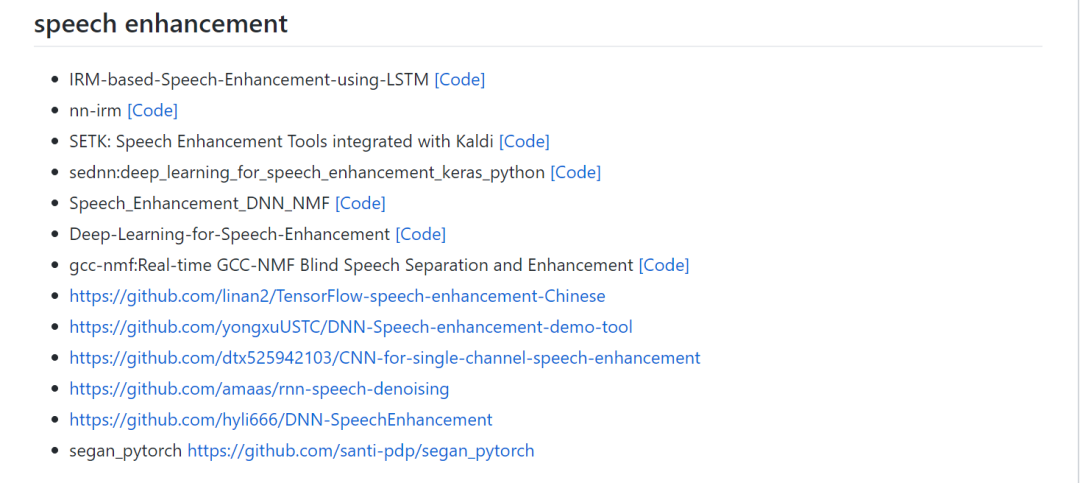Visit Code link for Deep-Learning-for-Speech-Enhancement
The width and height of the screenshot is (1080, 483).
(420, 234)
